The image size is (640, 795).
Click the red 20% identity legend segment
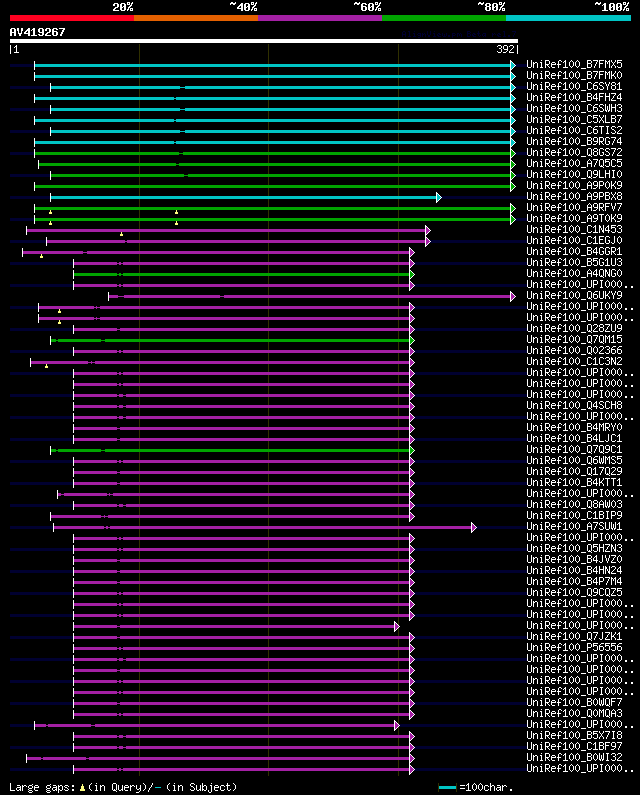point(72,18)
